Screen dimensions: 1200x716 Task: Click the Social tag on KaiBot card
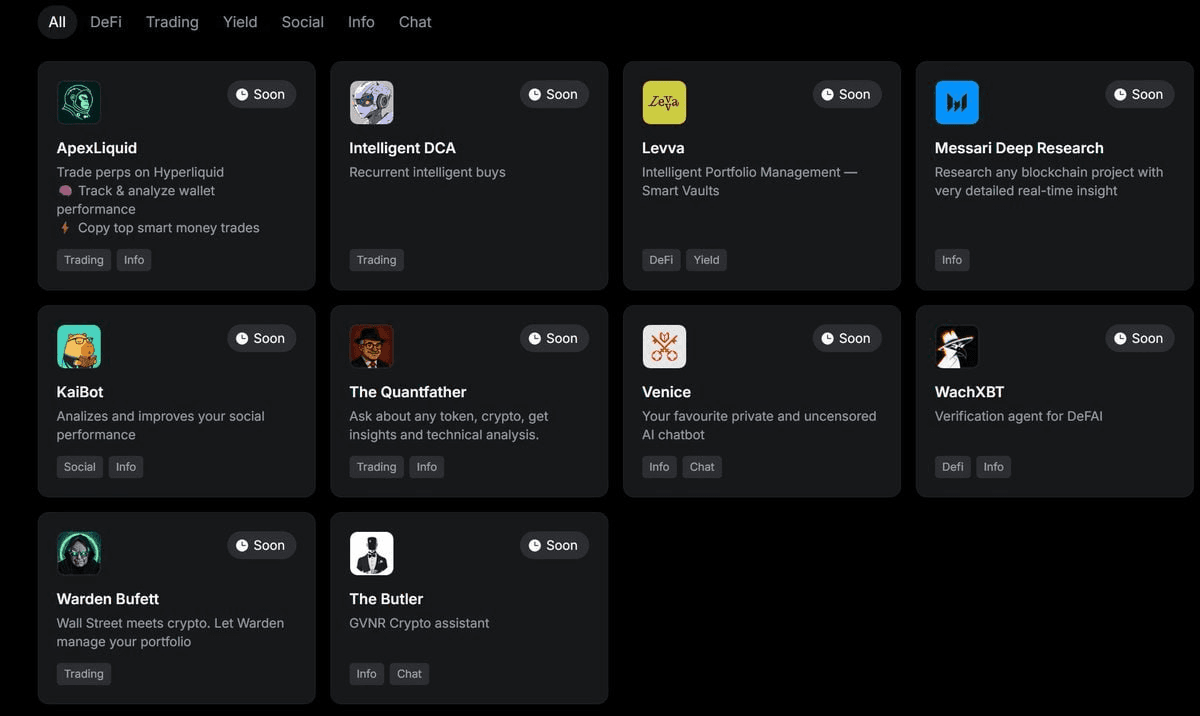[x=80, y=467]
